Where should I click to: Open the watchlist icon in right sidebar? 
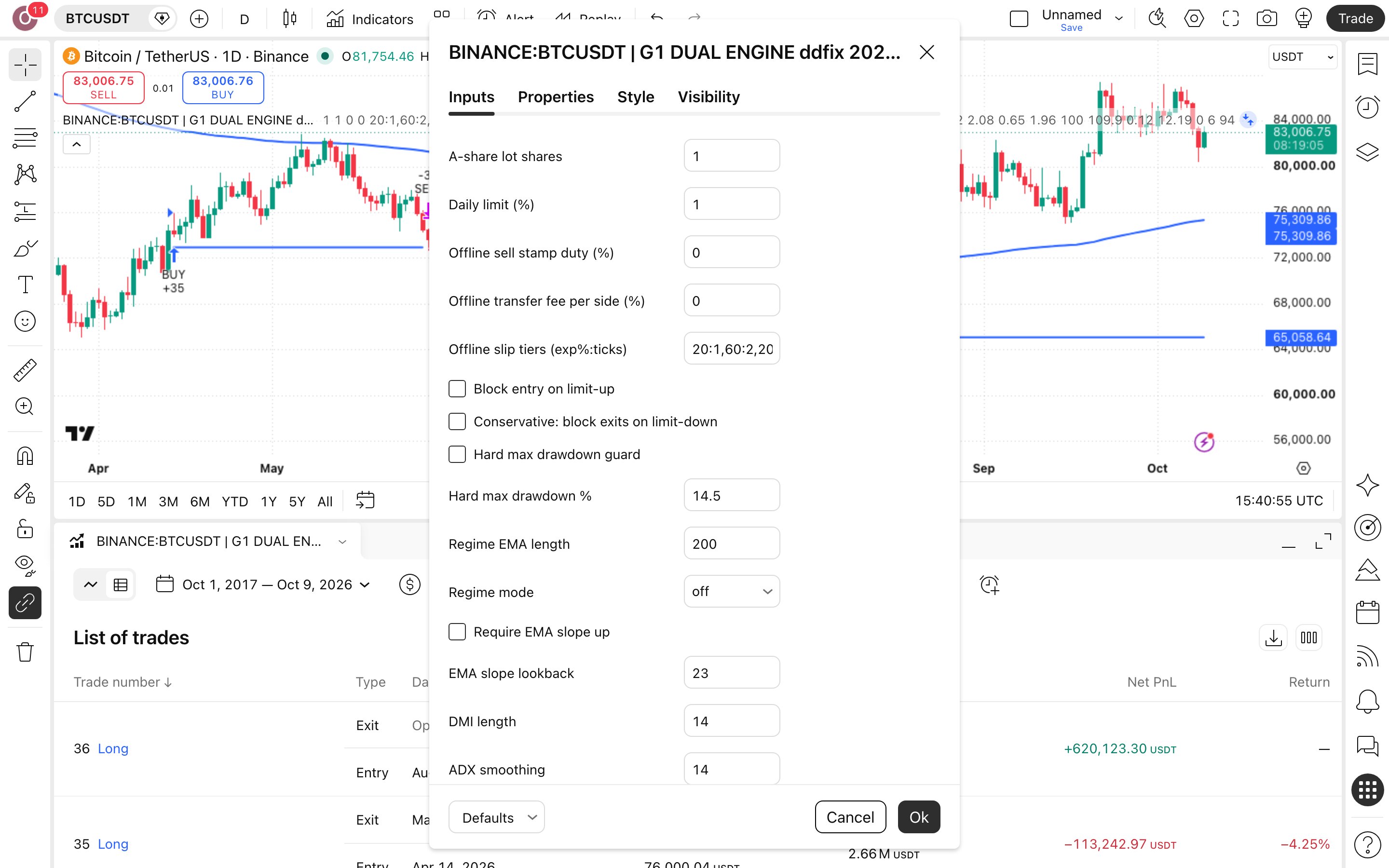pos(1367,64)
